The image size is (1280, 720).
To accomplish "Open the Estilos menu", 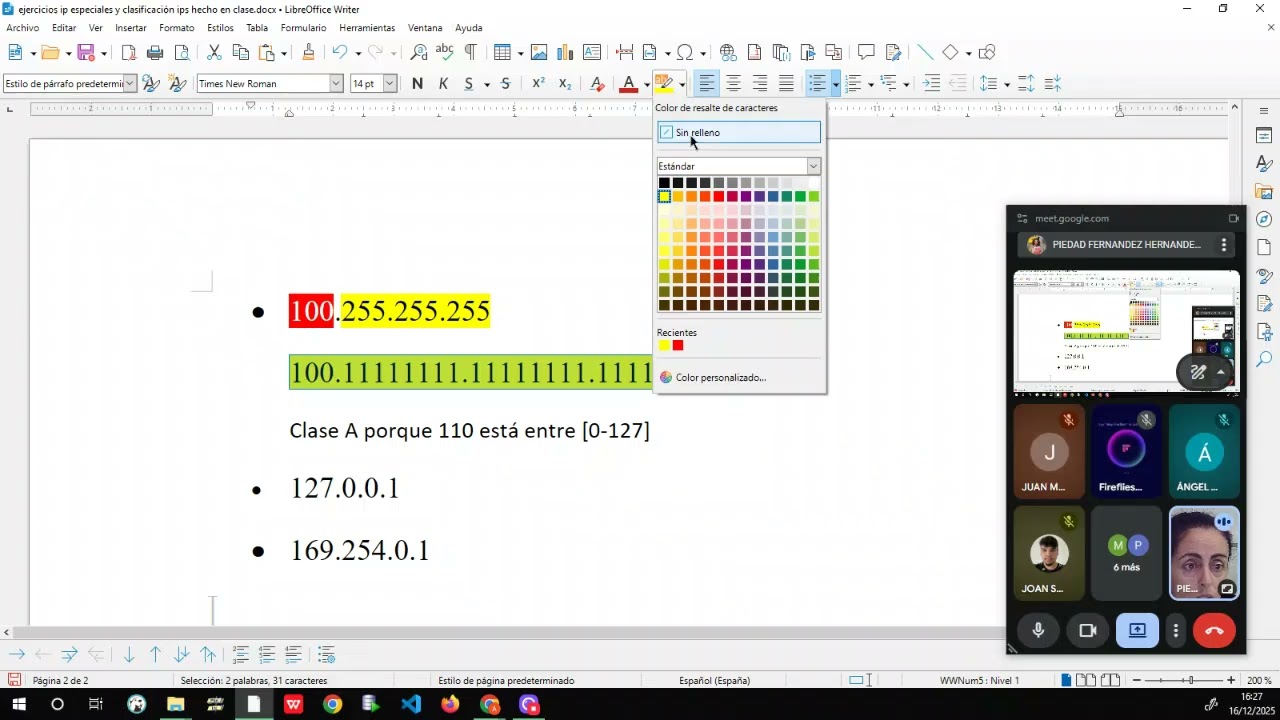I will [220, 28].
